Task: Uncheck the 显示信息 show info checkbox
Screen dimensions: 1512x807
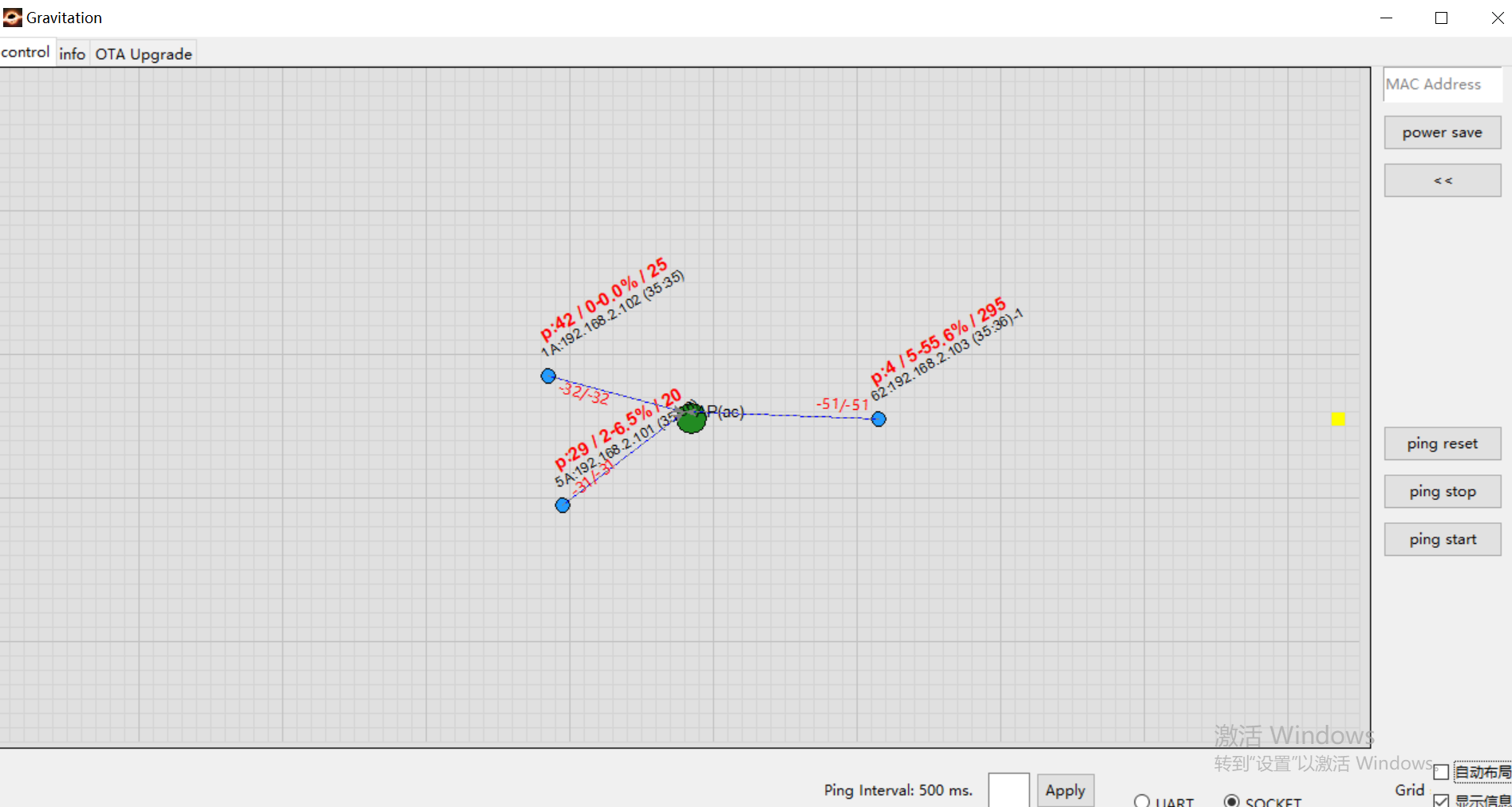Action: pos(1441,800)
